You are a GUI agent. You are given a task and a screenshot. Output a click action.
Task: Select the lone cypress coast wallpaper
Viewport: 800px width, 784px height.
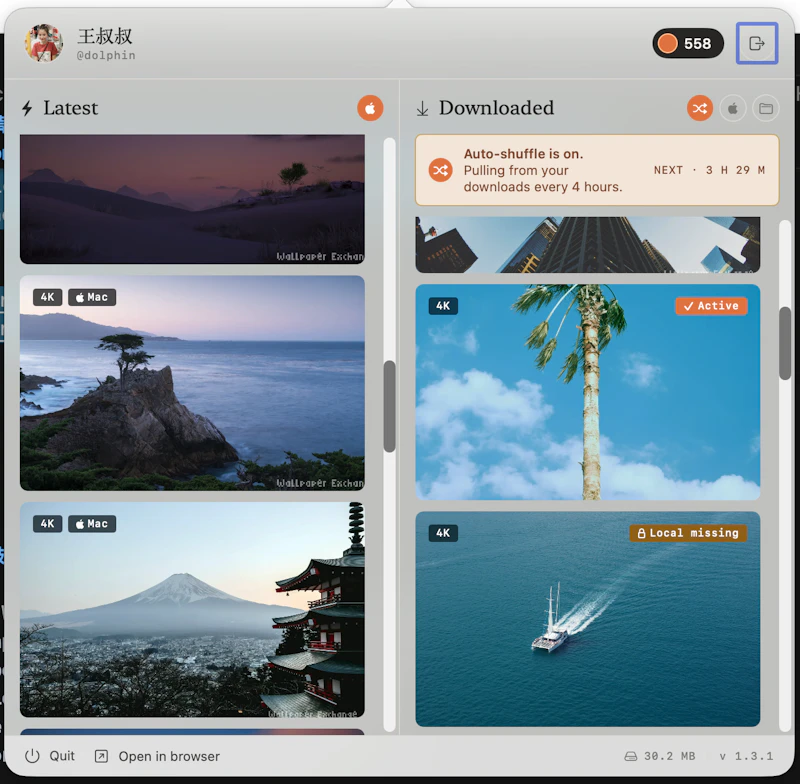pyautogui.click(x=192, y=383)
